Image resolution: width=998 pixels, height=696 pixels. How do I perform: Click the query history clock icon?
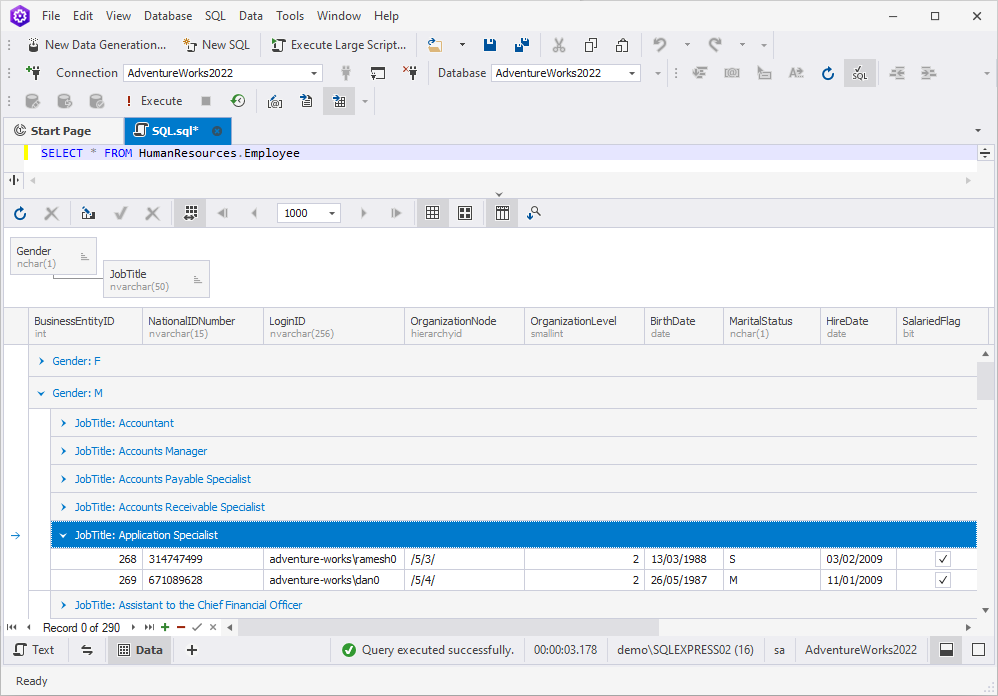coord(238,101)
